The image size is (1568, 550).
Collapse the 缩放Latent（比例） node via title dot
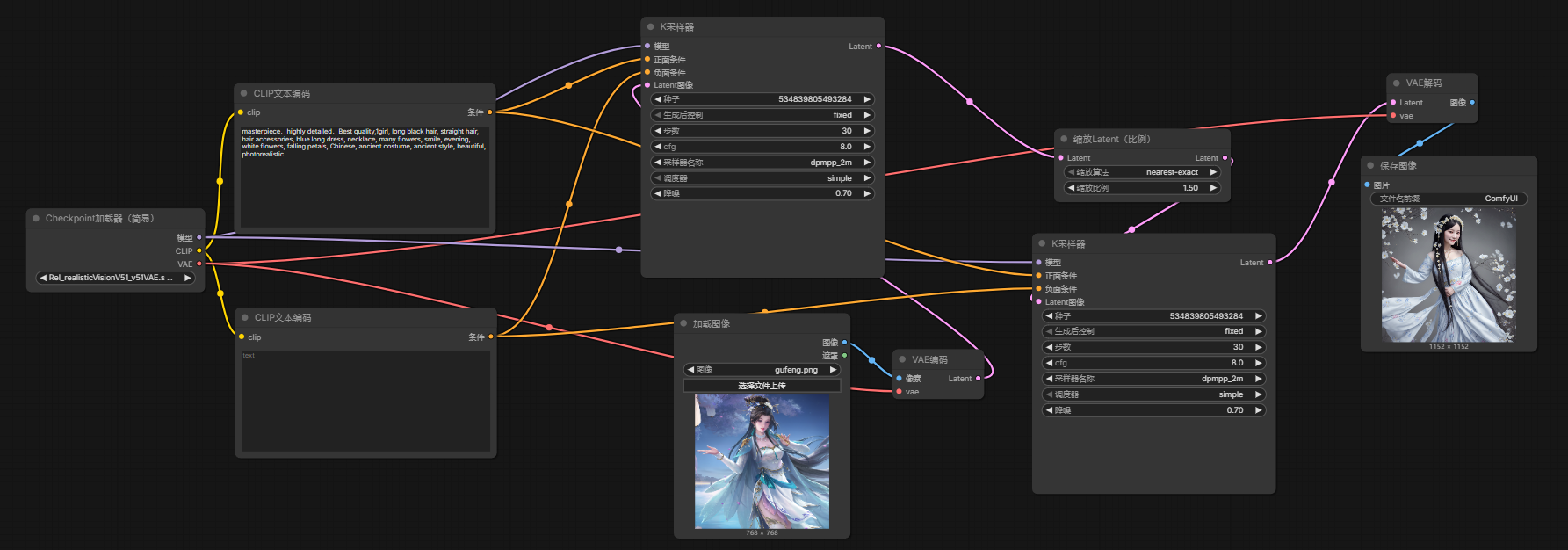click(x=1064, y=139)
